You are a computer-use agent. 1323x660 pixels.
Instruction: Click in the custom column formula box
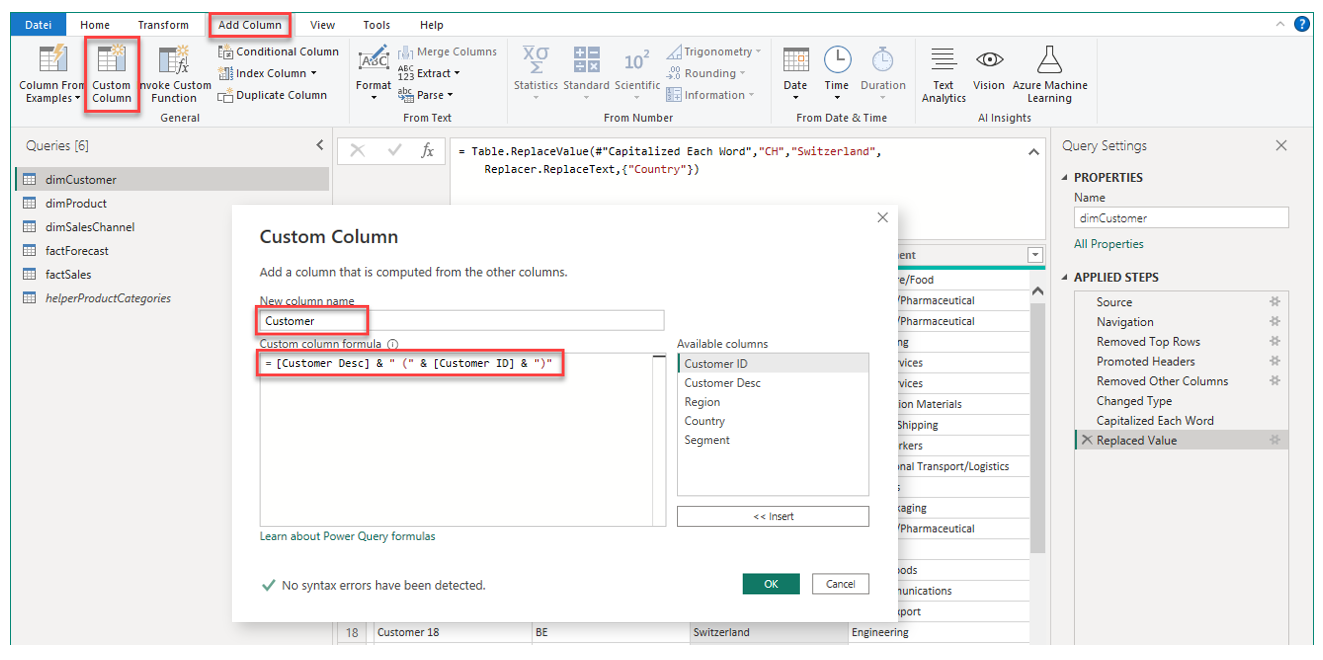462,439
